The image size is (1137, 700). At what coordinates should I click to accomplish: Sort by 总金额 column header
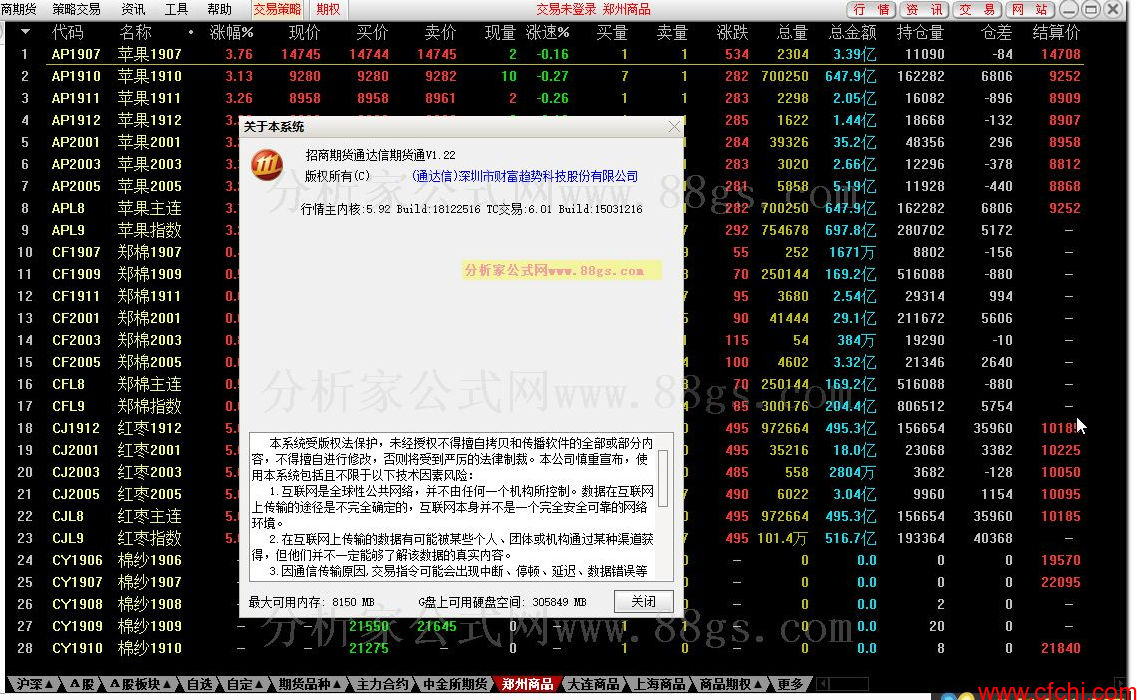[x=853, y=33]
